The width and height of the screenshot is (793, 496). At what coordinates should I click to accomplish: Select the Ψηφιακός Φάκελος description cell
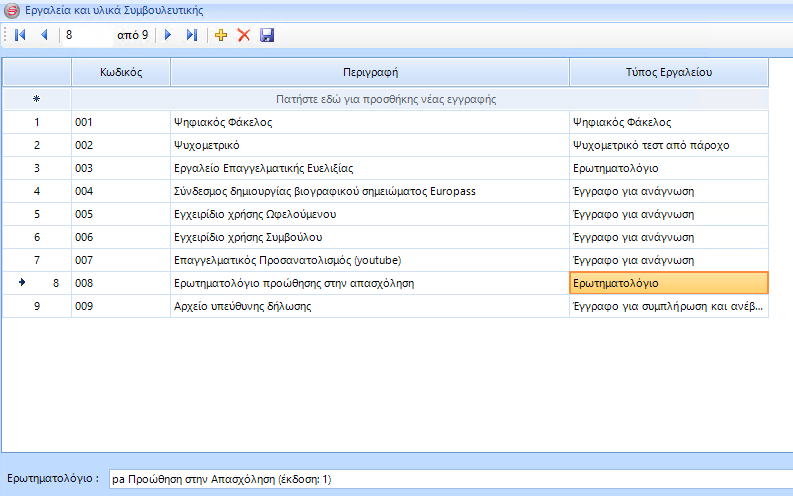point(369,122)
